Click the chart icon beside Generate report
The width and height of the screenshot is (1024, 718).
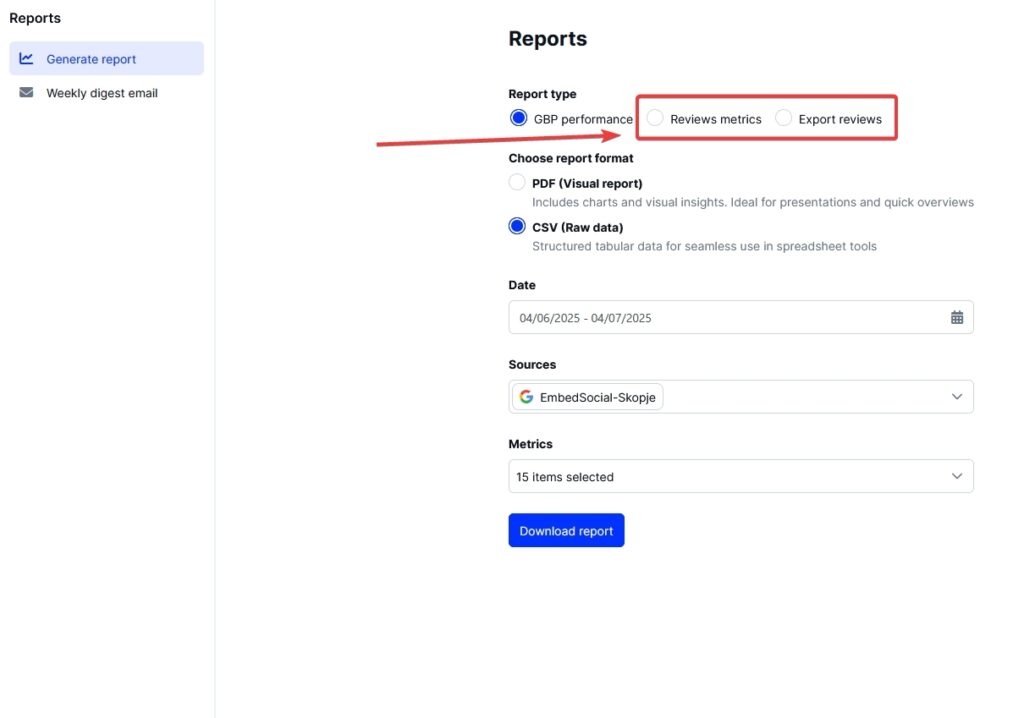coord(26,59)
